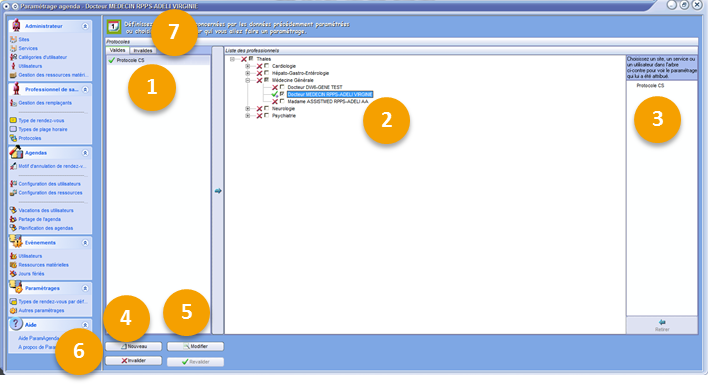Switch to the Valides tab
The height and width of the screenshot is (389, 708).
[x=118, y=50]
